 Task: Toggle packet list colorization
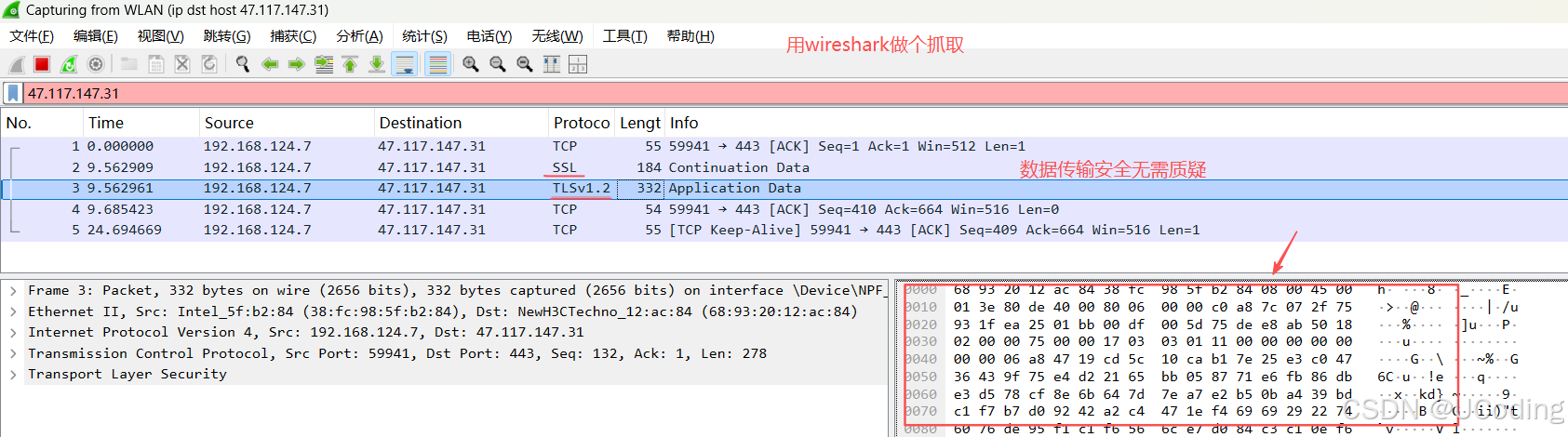point(437,64)
